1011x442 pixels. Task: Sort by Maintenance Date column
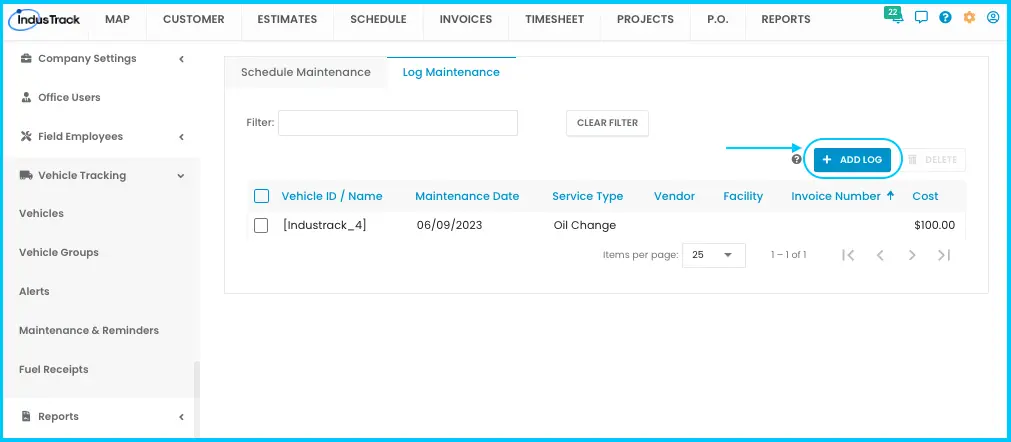(467, 196)
